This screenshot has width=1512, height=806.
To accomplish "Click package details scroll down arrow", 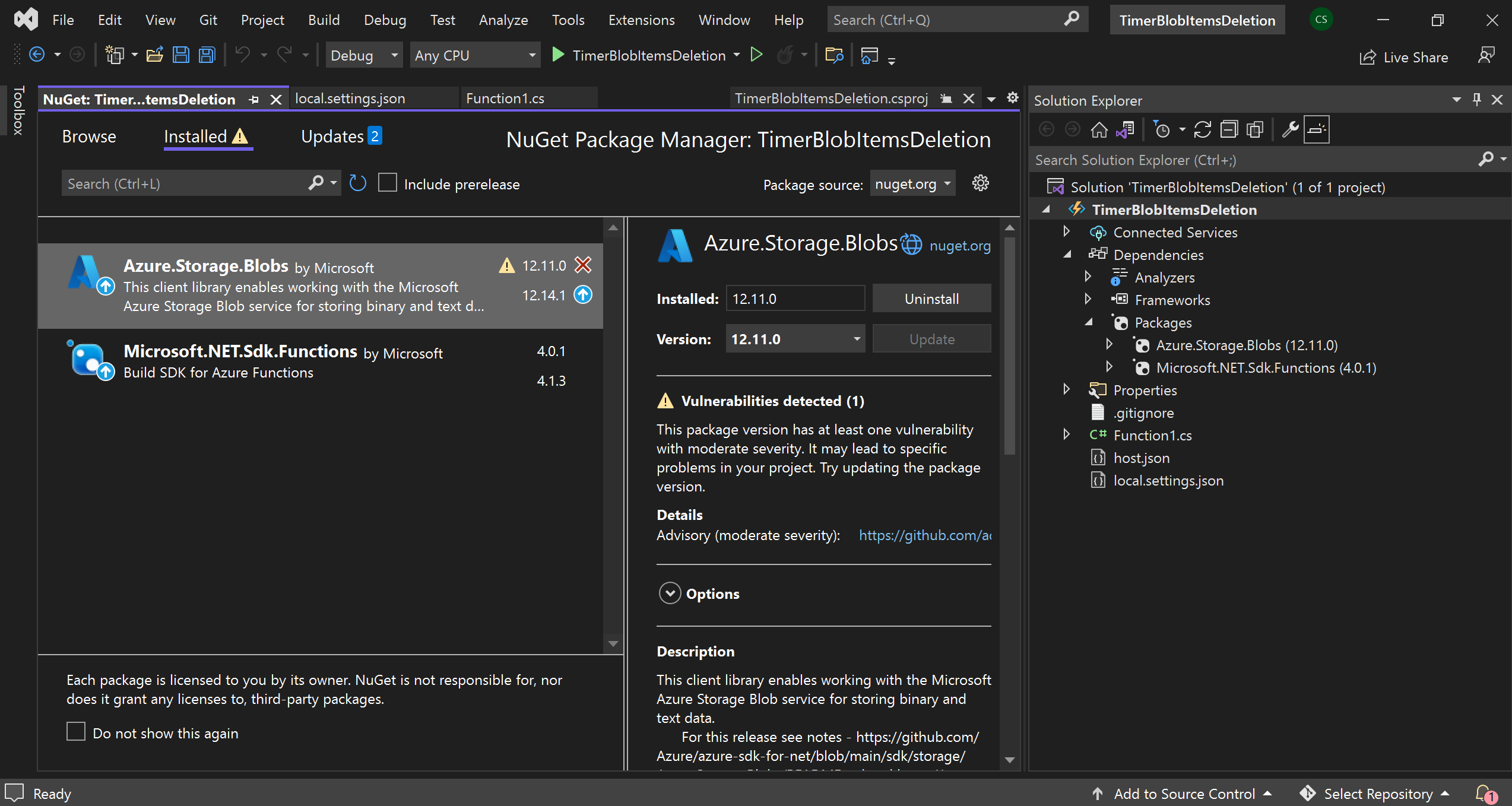I will 1009,760.
